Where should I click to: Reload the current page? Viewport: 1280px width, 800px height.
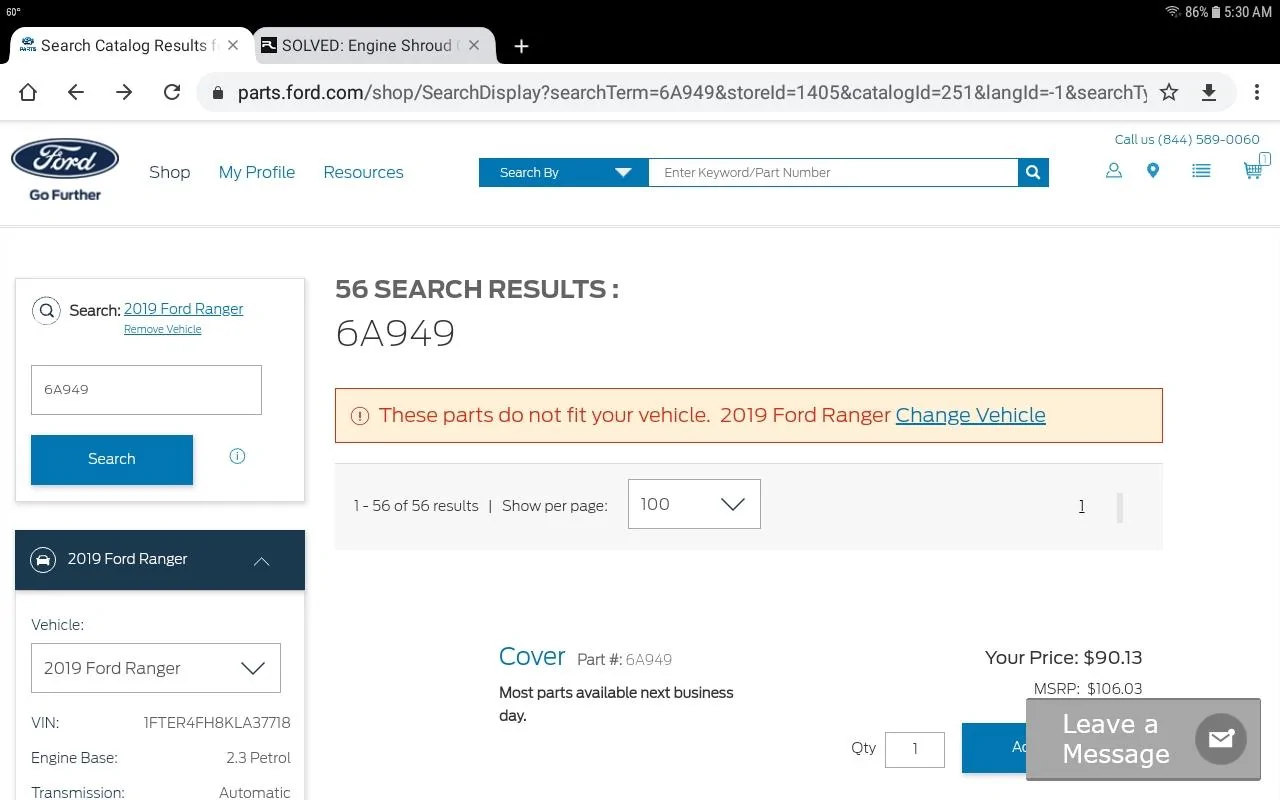click(172, 92)
